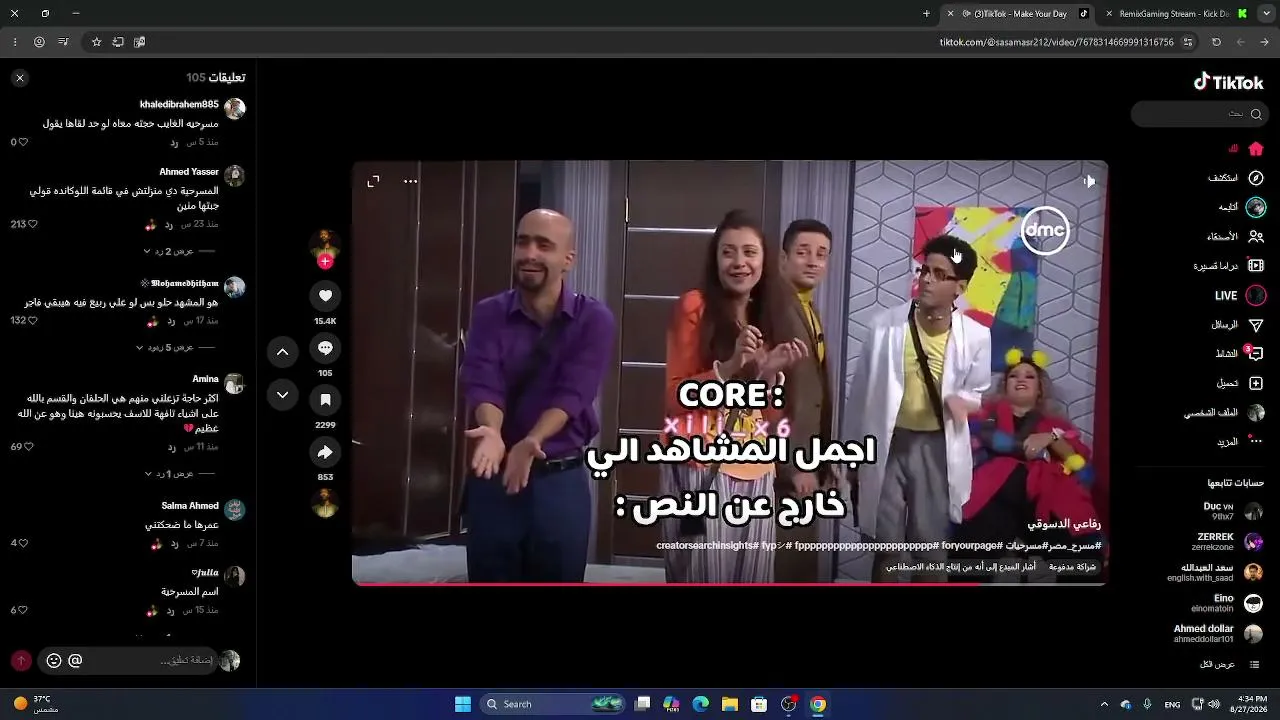Reply to Ahmed Yasser's comment

tap(168, 224)
